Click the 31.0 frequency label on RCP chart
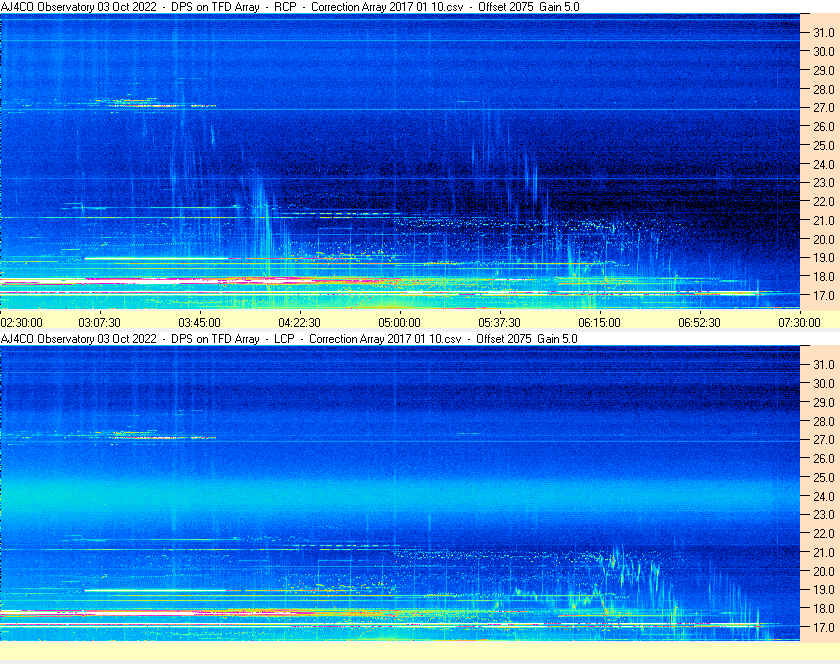The height and width of the screenshot is (664, 840). coord(824,33)
